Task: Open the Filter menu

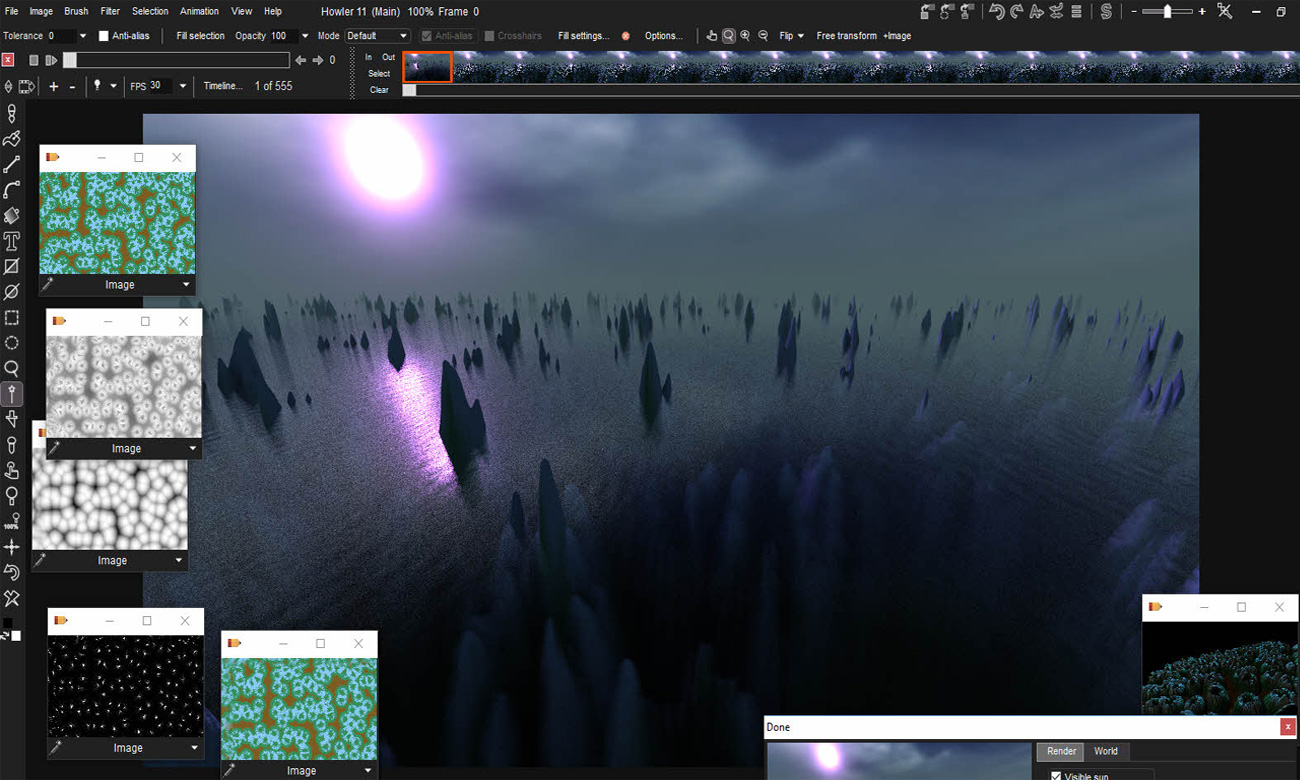Action: point(110,11)
